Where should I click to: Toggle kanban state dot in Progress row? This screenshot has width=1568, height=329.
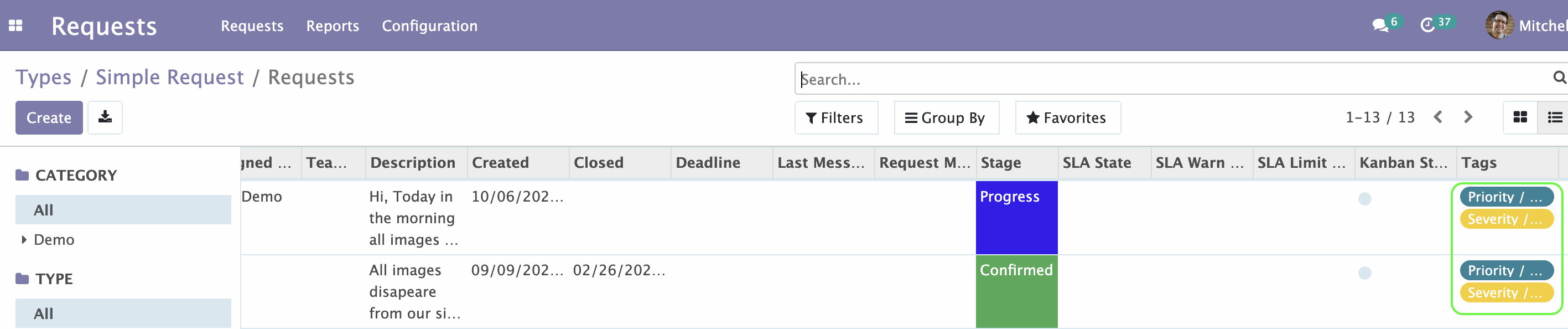(1365, 199)
